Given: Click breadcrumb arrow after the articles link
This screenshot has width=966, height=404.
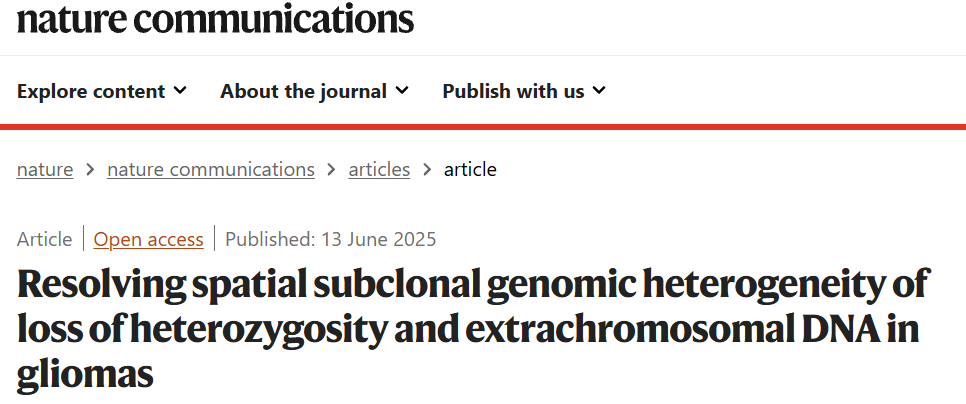Looking at the screenshot, I should tap(427, 170).
